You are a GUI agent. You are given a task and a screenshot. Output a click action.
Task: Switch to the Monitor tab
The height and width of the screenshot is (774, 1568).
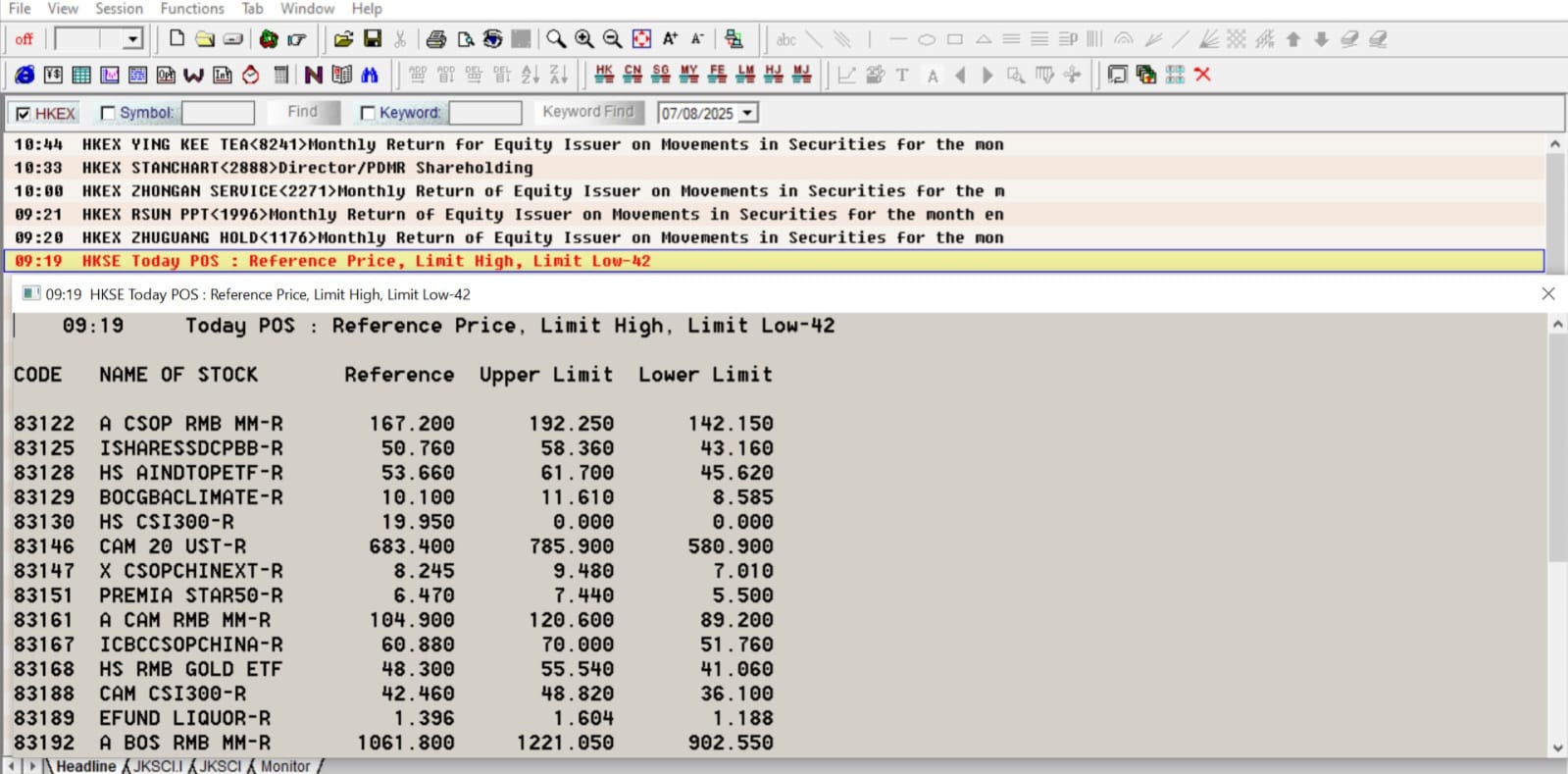pyautogui.click(x=285, y=766)
